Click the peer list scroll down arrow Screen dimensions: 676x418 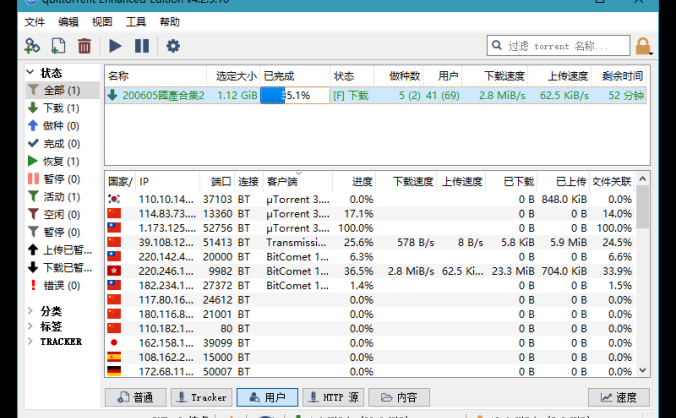[x=642, y=370]
